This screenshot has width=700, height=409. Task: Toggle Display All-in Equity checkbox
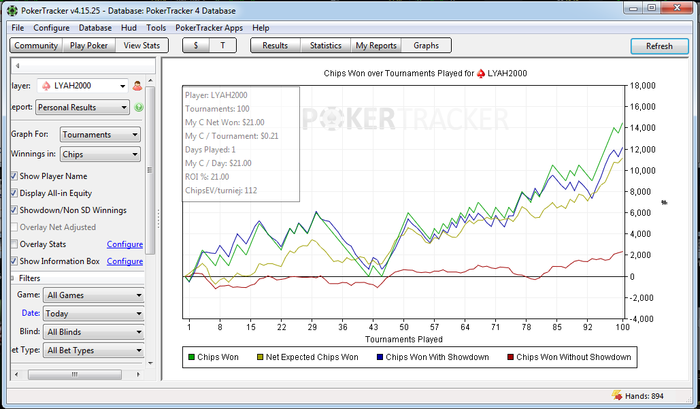(x=14, y=193)
